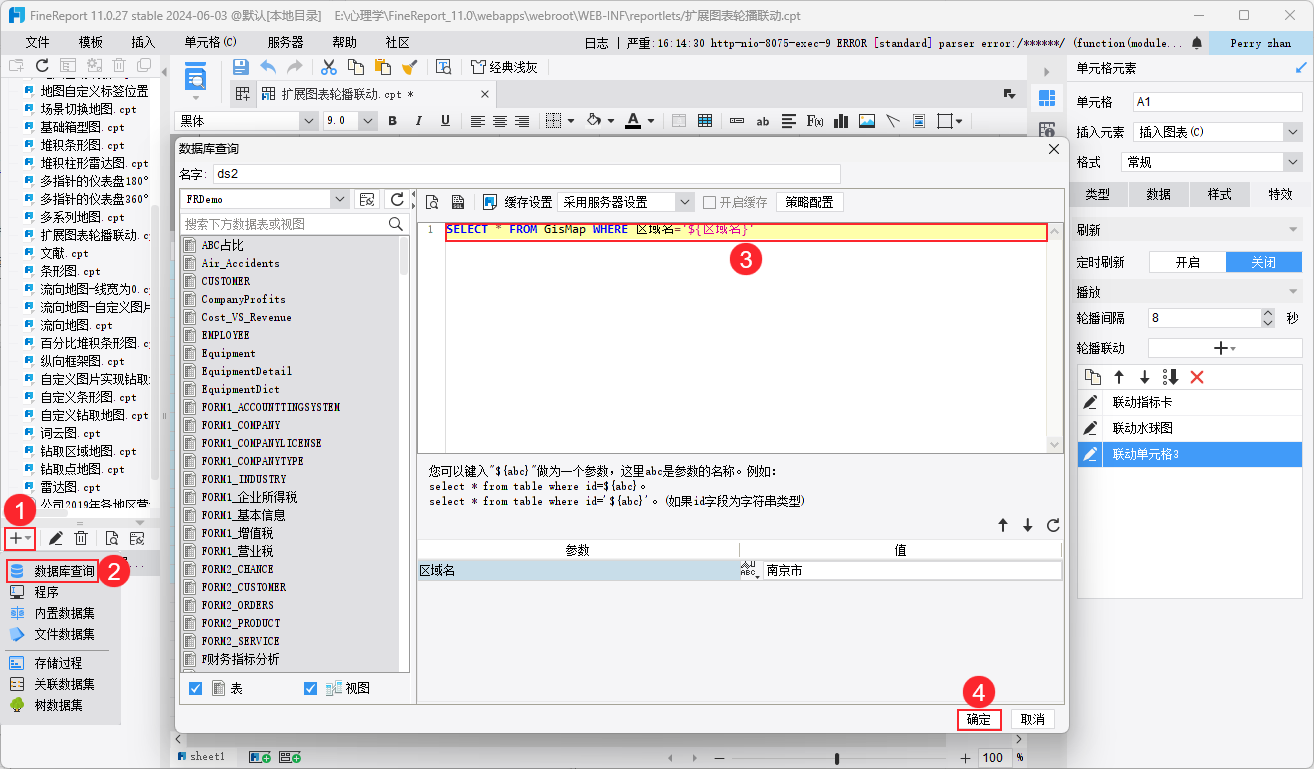Viewport: 1314px width, 769px height.
Task: Refresh the parameter list in the query dialog
Action: [x=1052, y=526]
